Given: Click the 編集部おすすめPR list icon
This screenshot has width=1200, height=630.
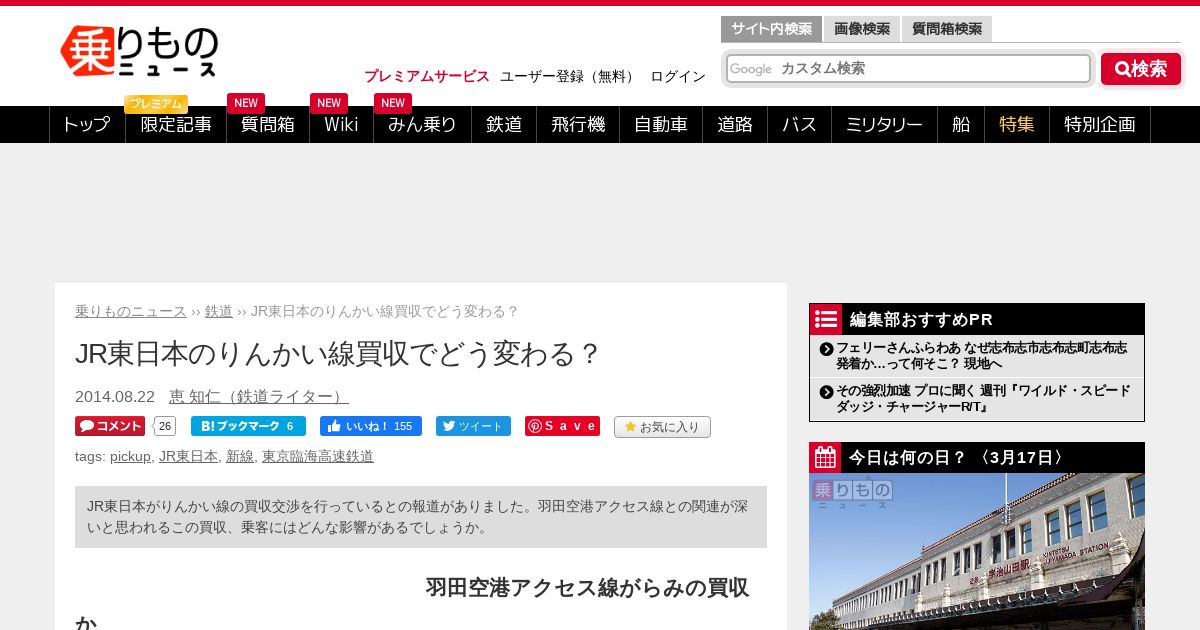Looking at the screenshot, I should 826,319.
